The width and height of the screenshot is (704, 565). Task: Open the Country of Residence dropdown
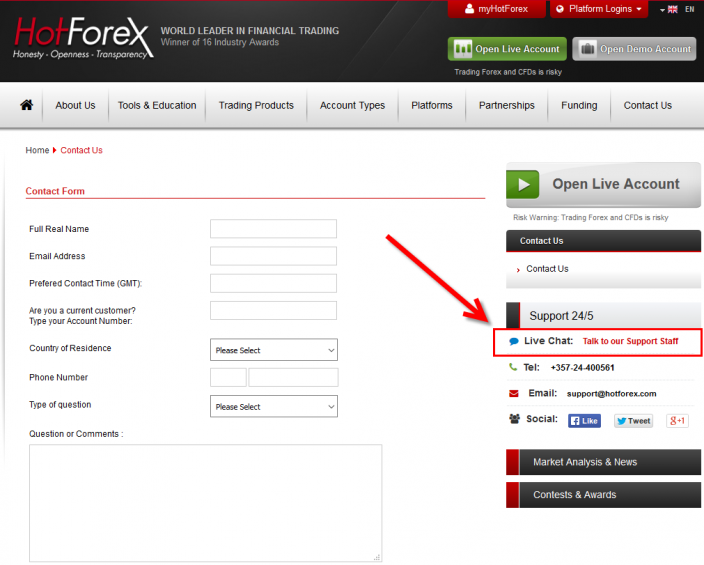(273, 350)
